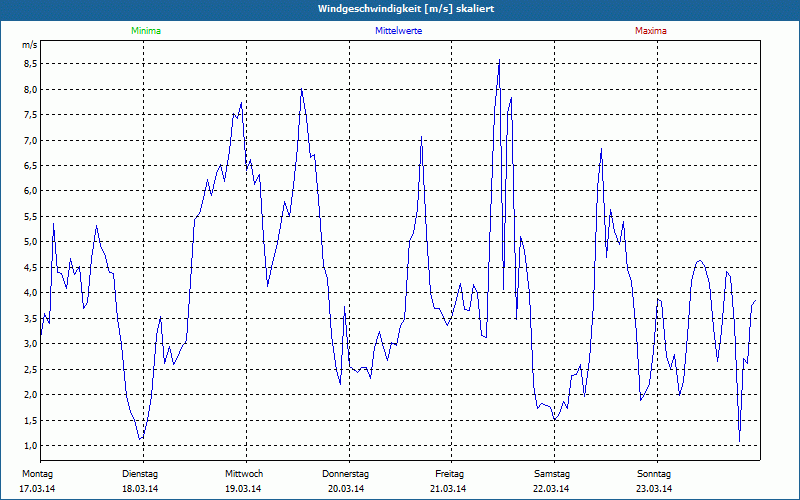Click the m/s unit label
Screen dimensions: 800x500
[30, 45]
